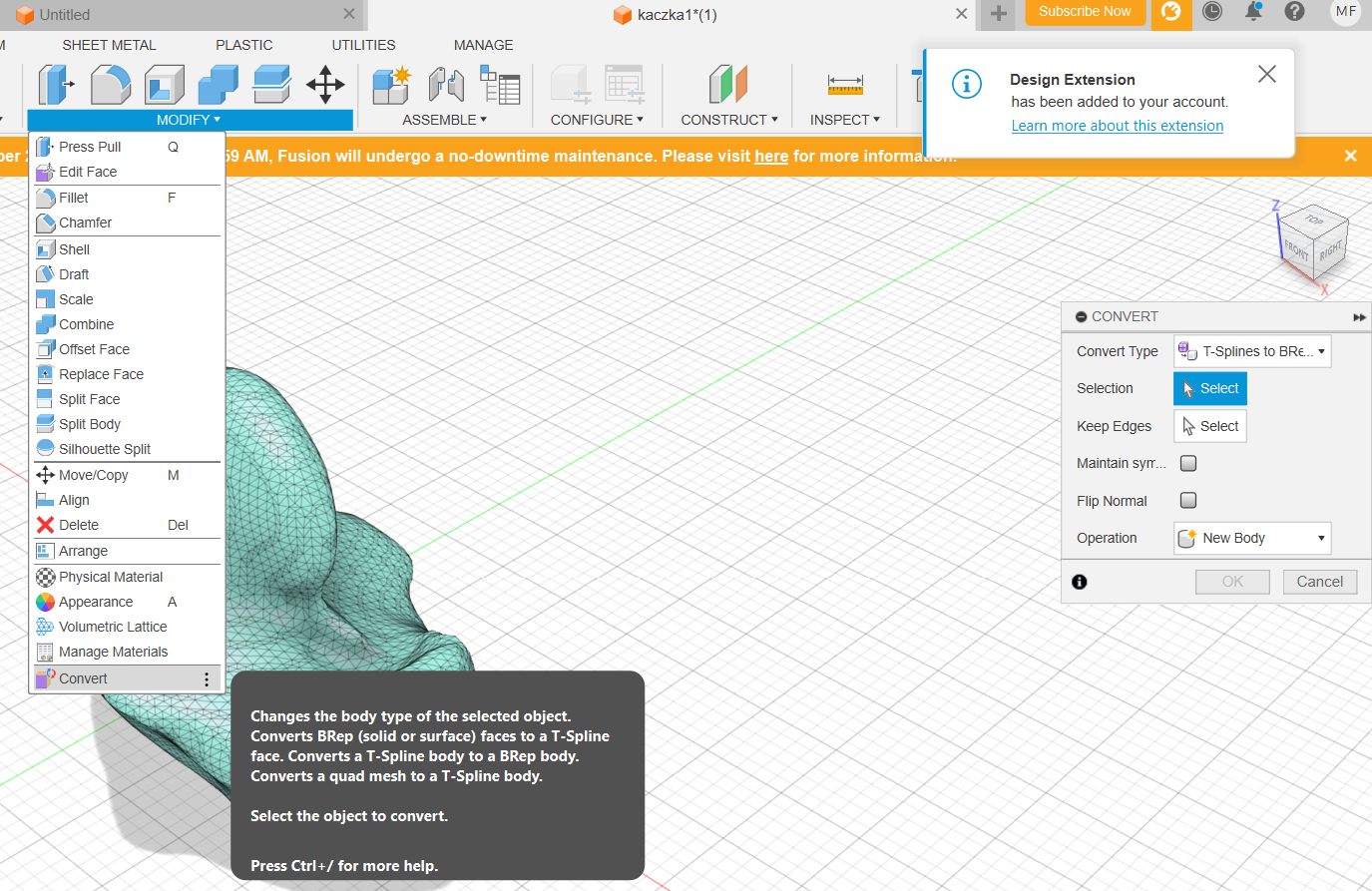This screenshot has width=1372, height=891.
Task: Click the Offset Plane construct icon
Action: [728, 85]
